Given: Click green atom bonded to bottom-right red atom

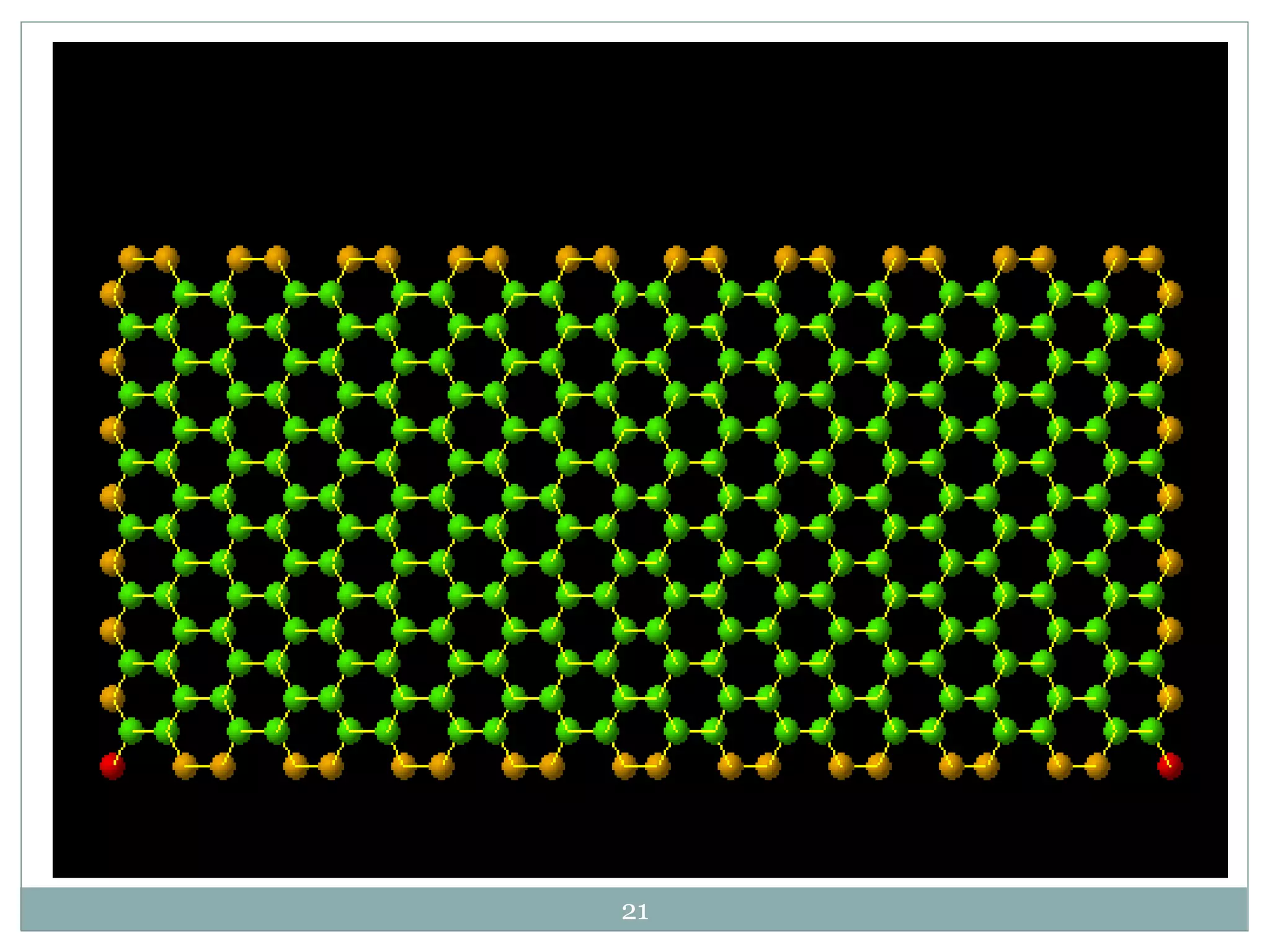Looking at the screenshot, I should pos(1152,731).
